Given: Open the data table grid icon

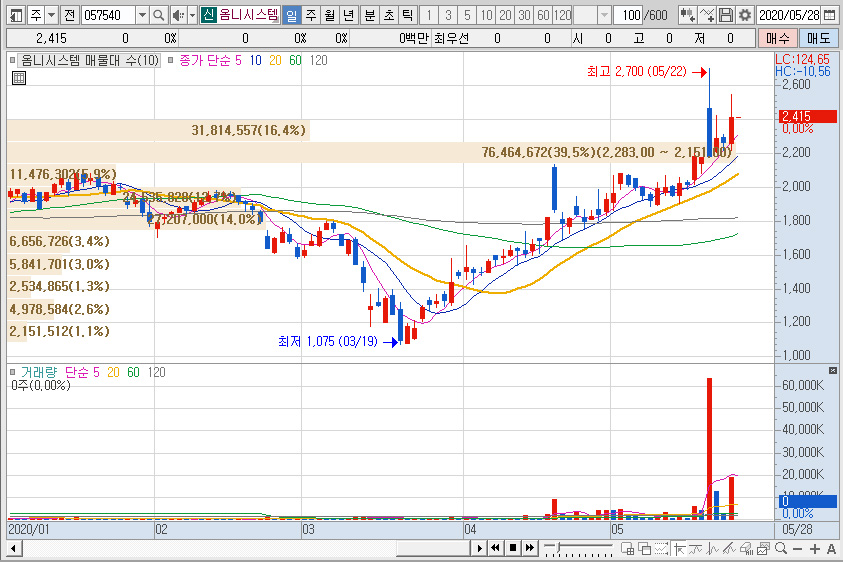Looking at the screenshot, I should (19, 78).
